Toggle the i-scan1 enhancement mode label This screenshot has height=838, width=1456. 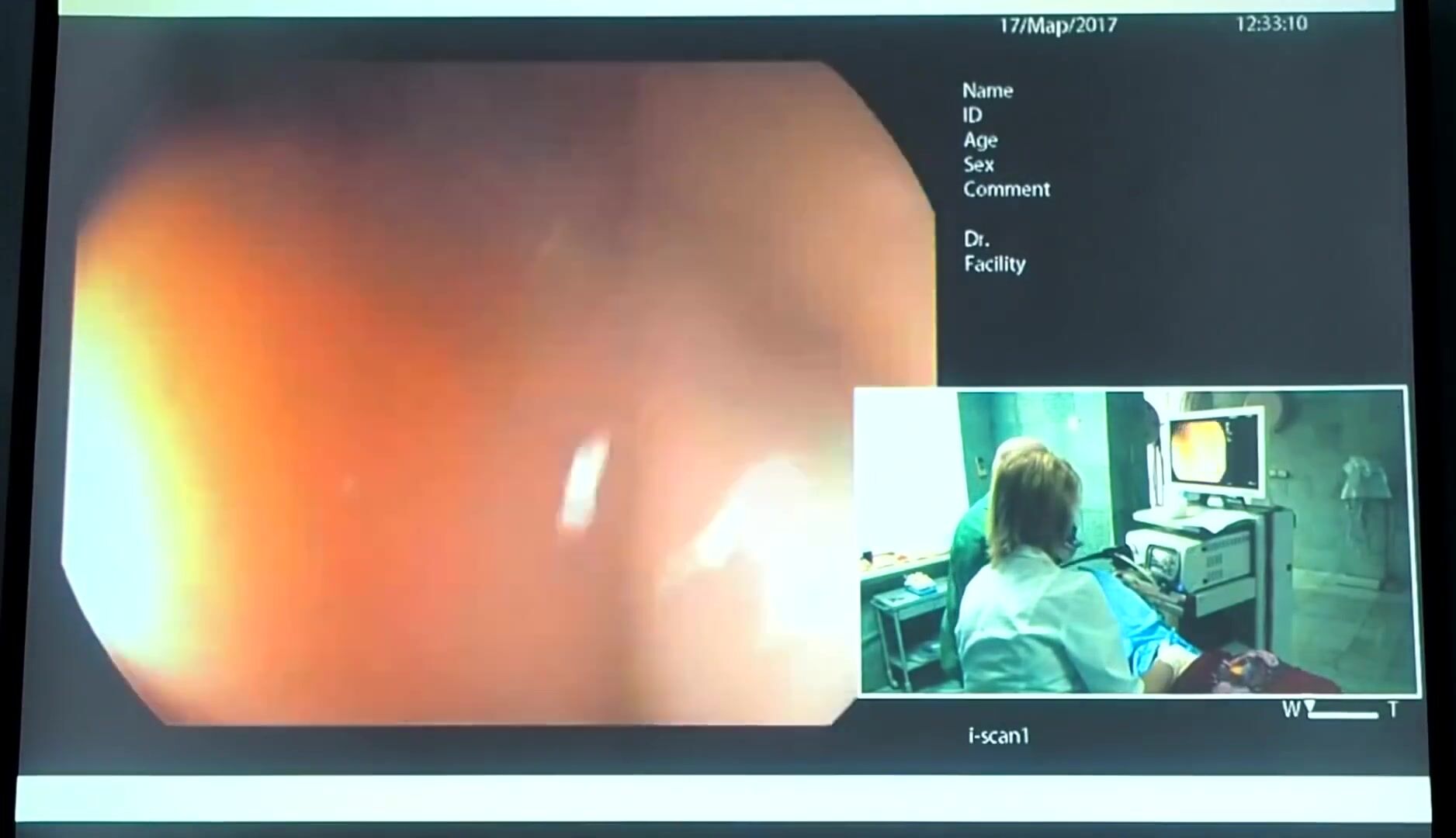998,736
